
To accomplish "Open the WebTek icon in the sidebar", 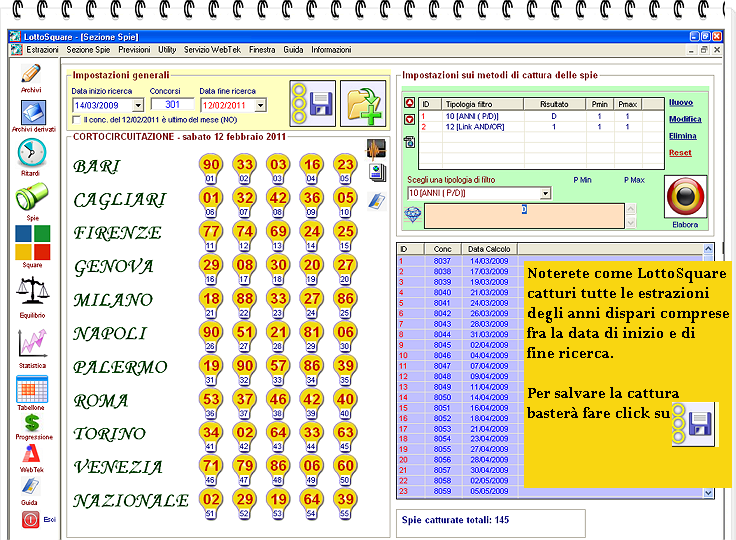I will [31, 454].
